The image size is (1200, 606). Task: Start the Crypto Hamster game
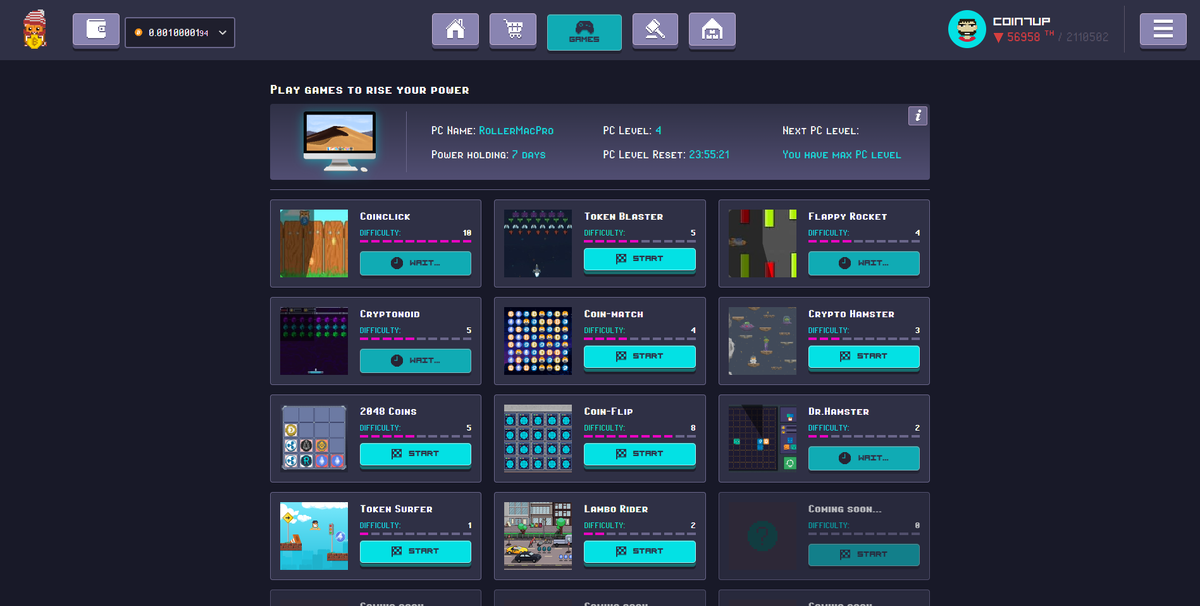[863, 356]
